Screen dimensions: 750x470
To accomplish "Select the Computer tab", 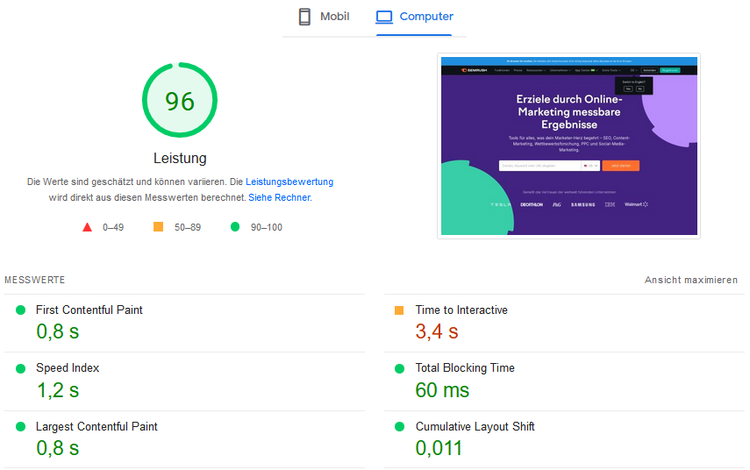I will pos(414,17).
